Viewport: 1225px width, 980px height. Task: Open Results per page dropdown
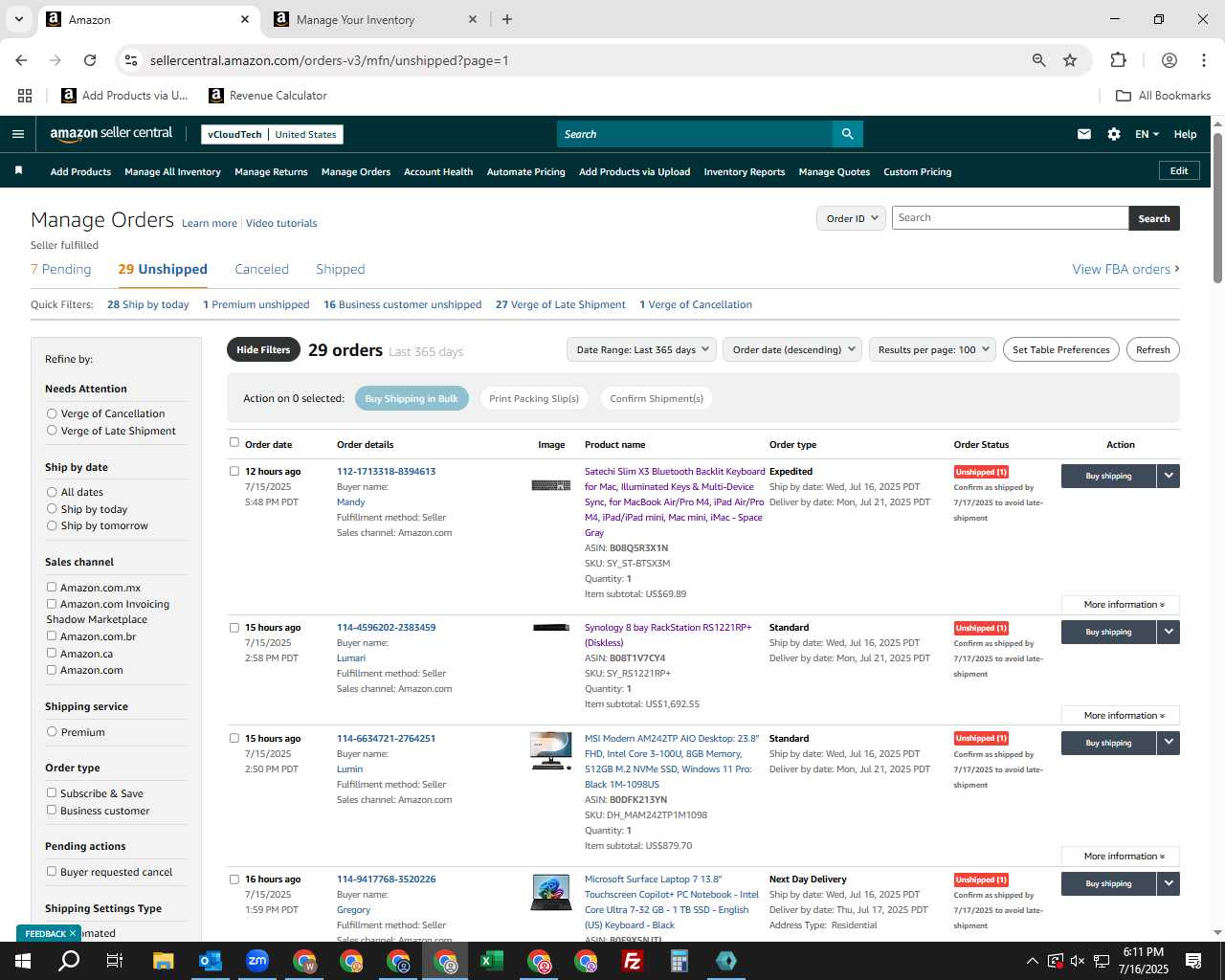pos(932,349)
